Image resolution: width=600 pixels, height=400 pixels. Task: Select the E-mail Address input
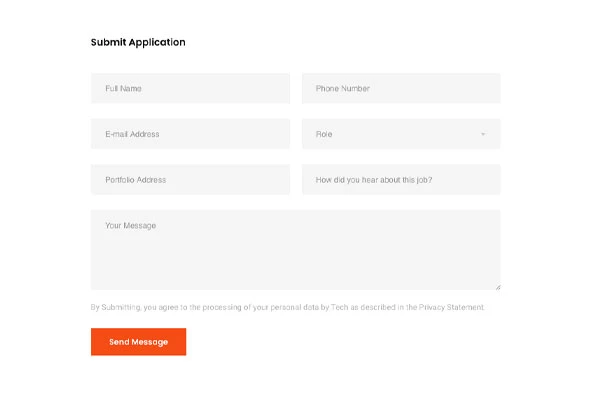point(190,134)
